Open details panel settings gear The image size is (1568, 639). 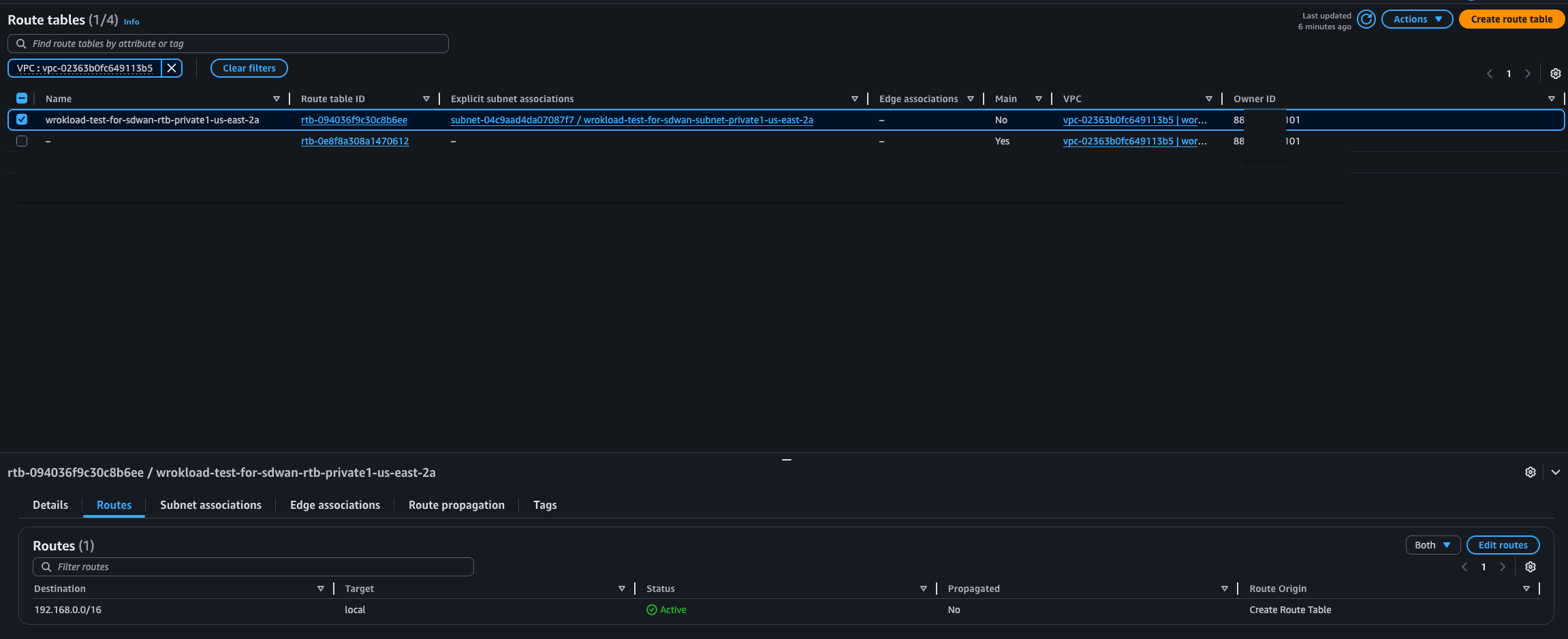[1530, 472]
